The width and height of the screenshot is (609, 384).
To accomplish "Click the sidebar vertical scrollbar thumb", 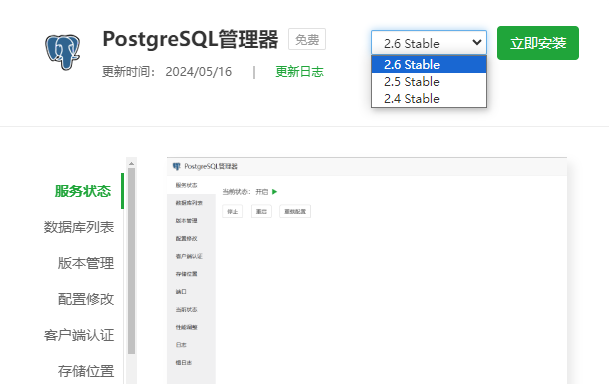I will tap(131, 261).
